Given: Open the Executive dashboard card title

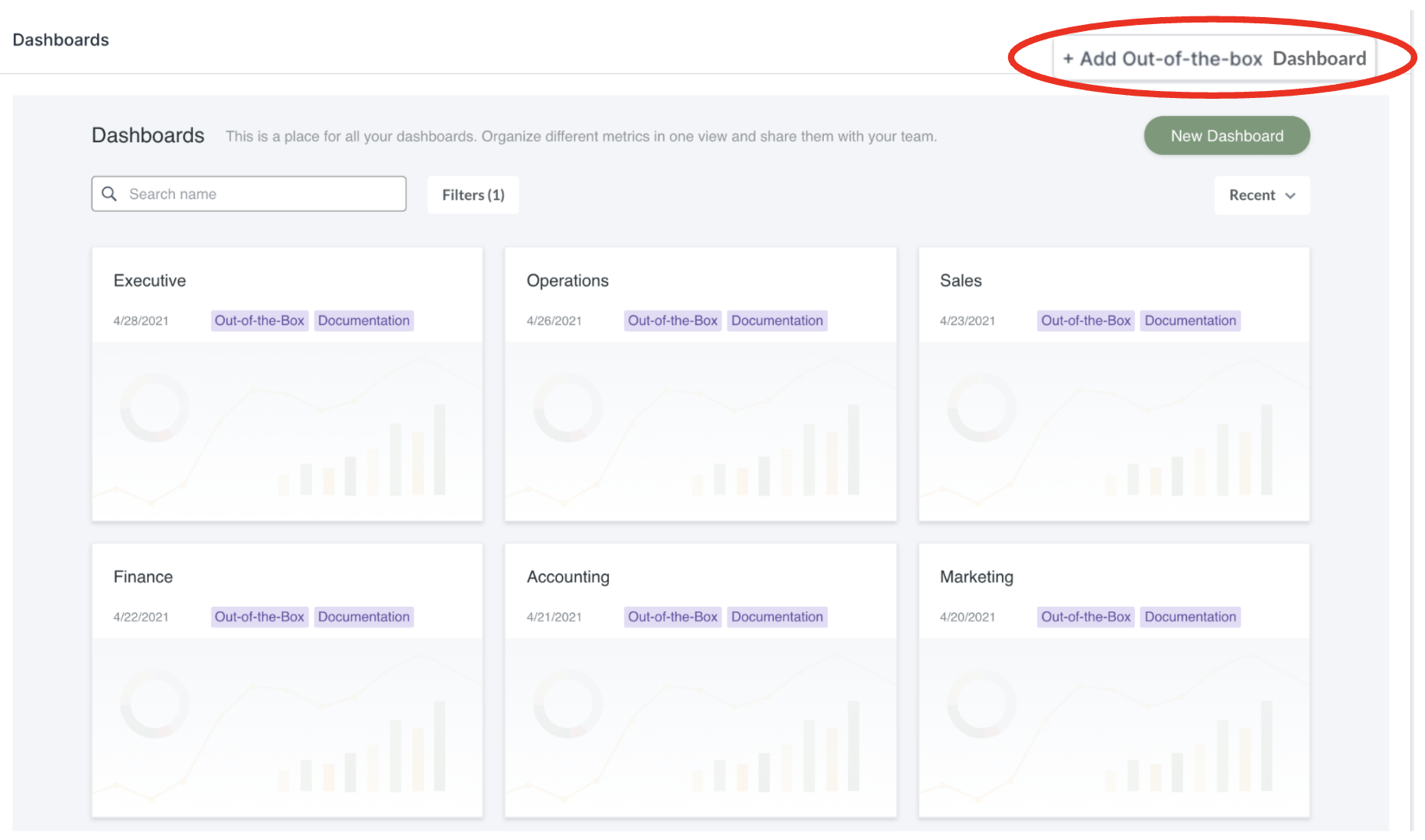Looking at the screenshot, I should (149, 281).
